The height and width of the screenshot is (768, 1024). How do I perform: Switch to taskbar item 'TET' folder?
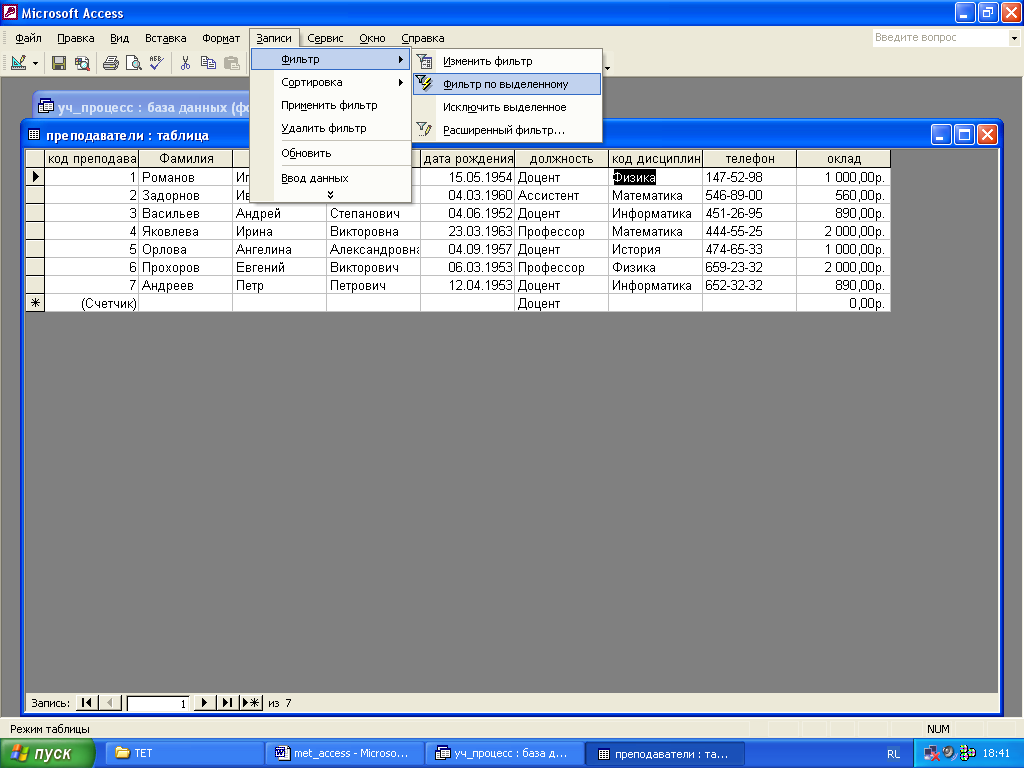point(185,753)
